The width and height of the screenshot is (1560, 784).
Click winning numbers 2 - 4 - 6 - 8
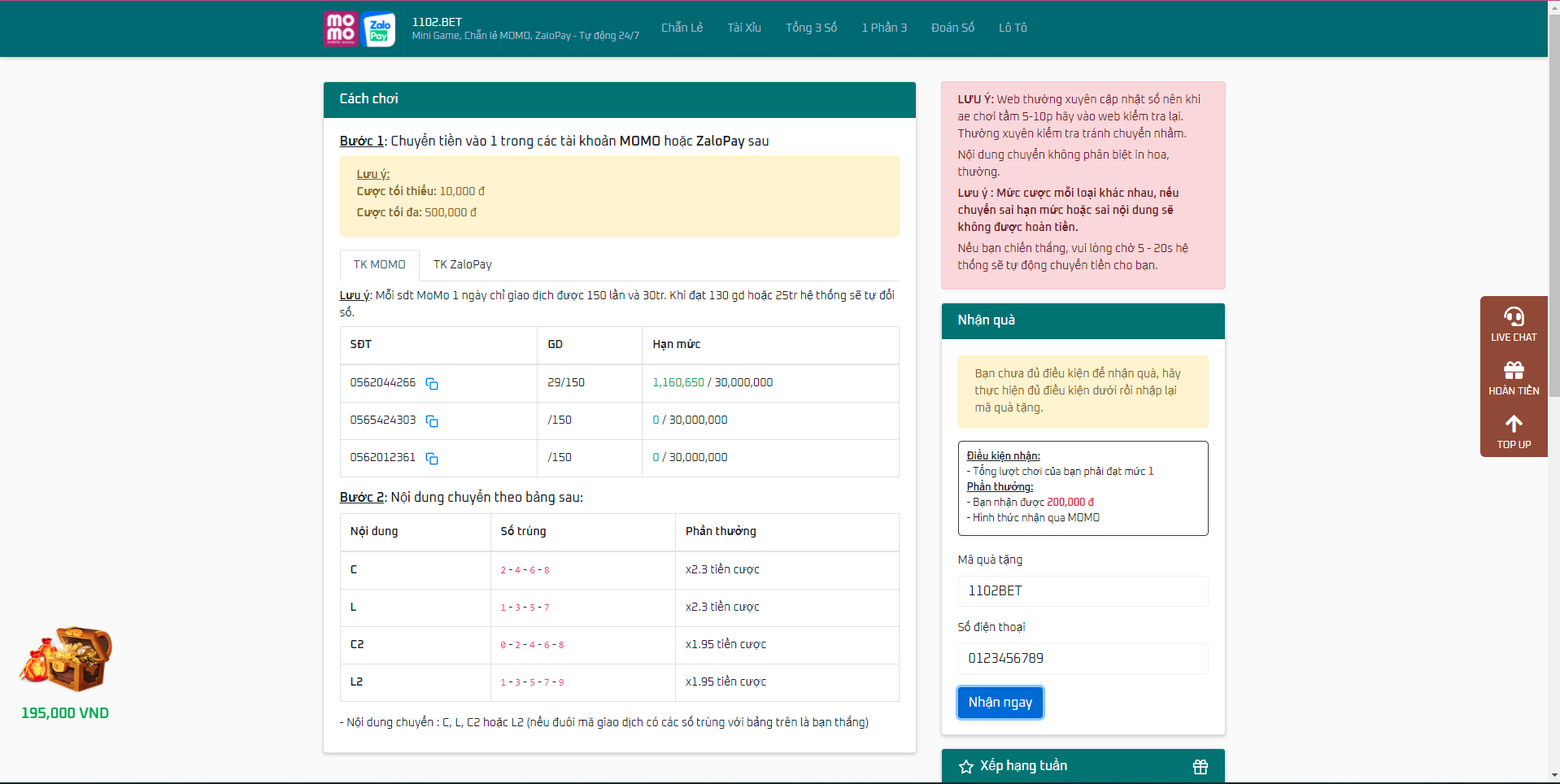[525, 571]
